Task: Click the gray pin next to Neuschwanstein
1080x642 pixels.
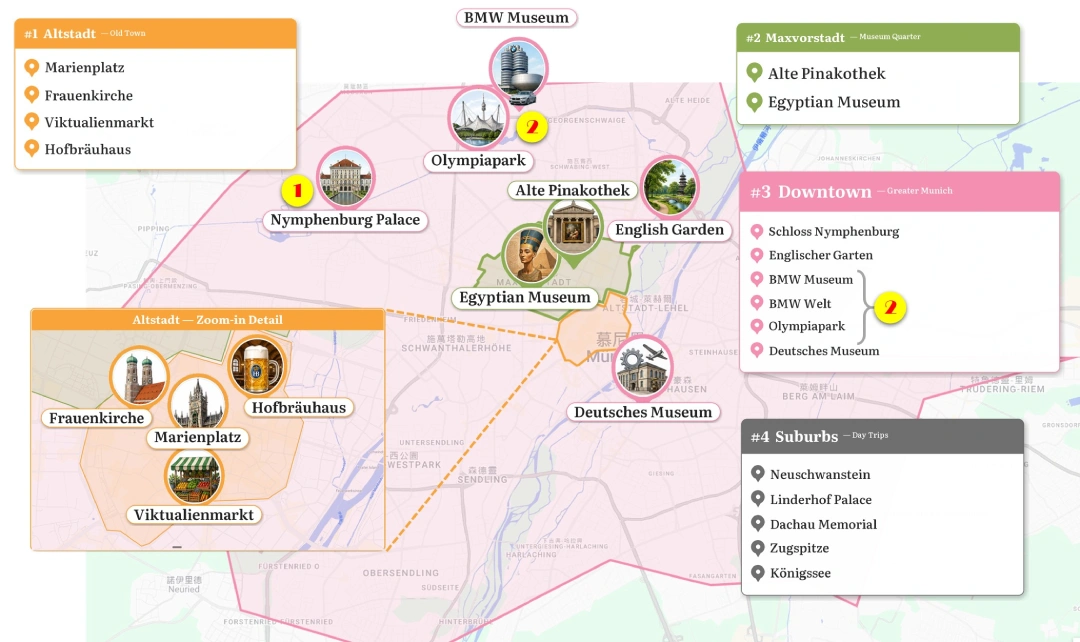Action: [x=758, y=473]
